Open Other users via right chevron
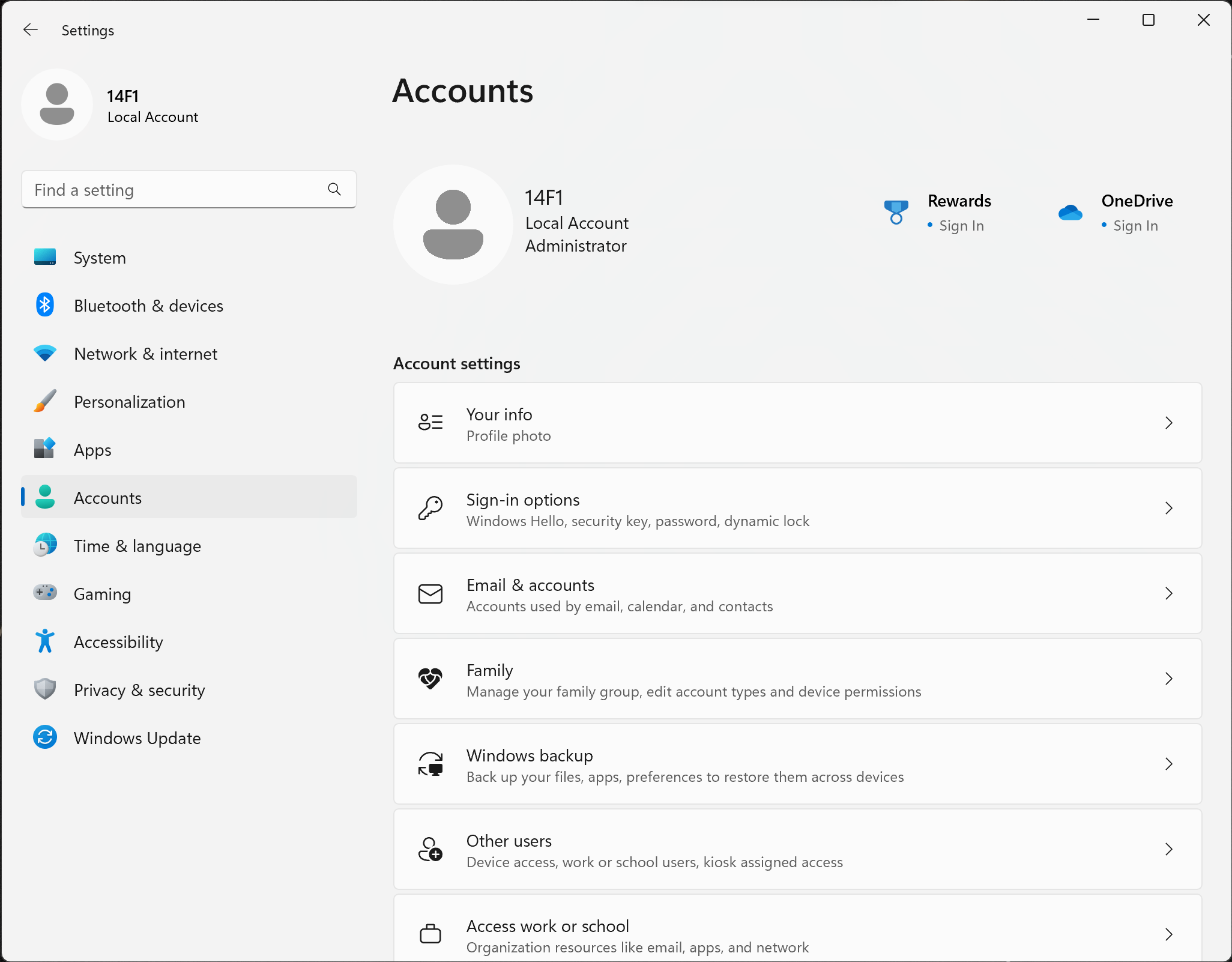1232x962 pixels. click(1168, 849)
